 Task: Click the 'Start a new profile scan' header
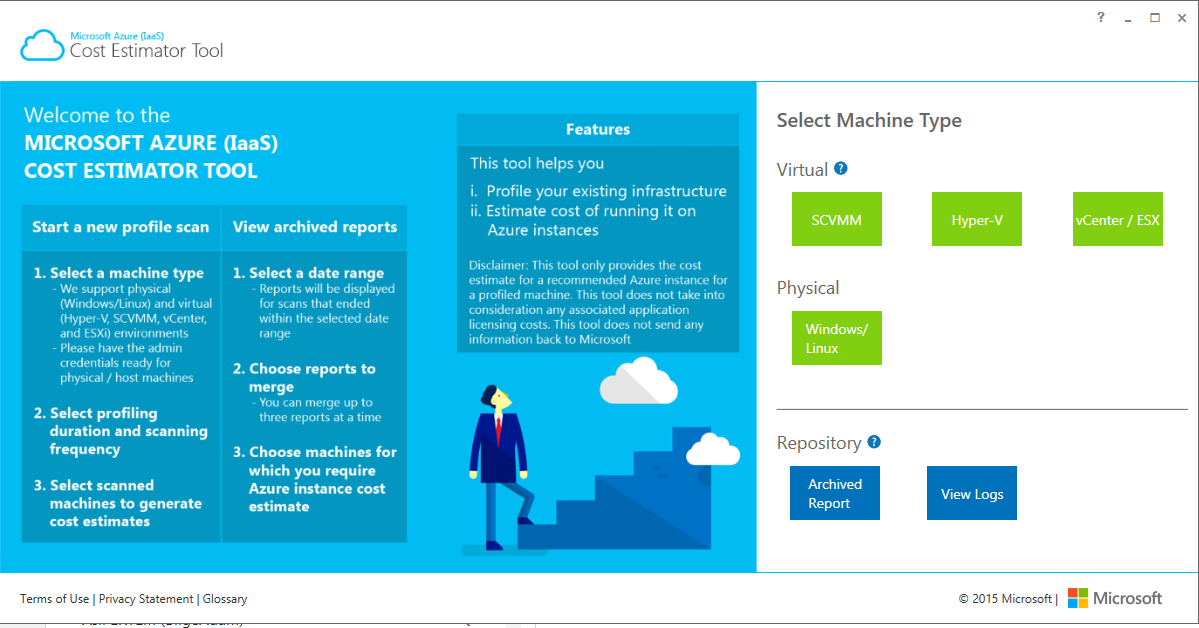[121, 227]
